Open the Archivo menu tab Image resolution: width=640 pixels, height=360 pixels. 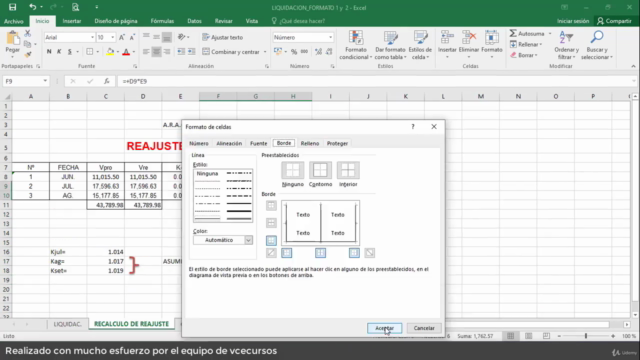14,21
